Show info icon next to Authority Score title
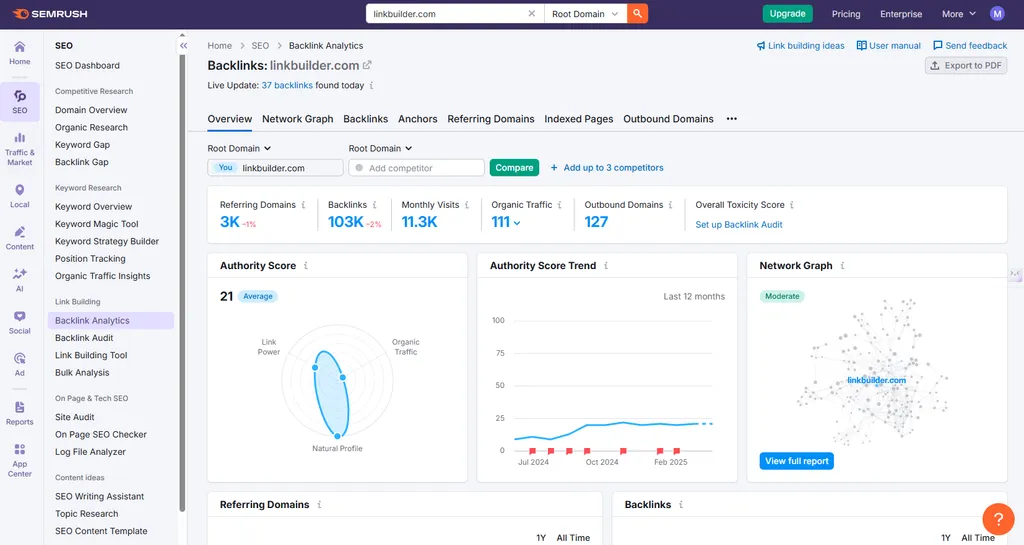The width and height of the screenshot is (1024, 545). (x=306, y=266)
